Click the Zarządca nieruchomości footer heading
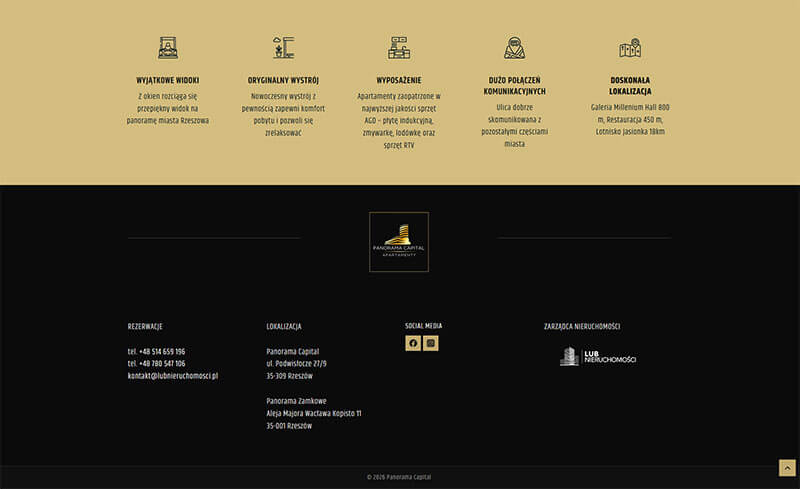The width and height of the screenshot is (800, 489). pyautogui.click(x=582, y=326)
